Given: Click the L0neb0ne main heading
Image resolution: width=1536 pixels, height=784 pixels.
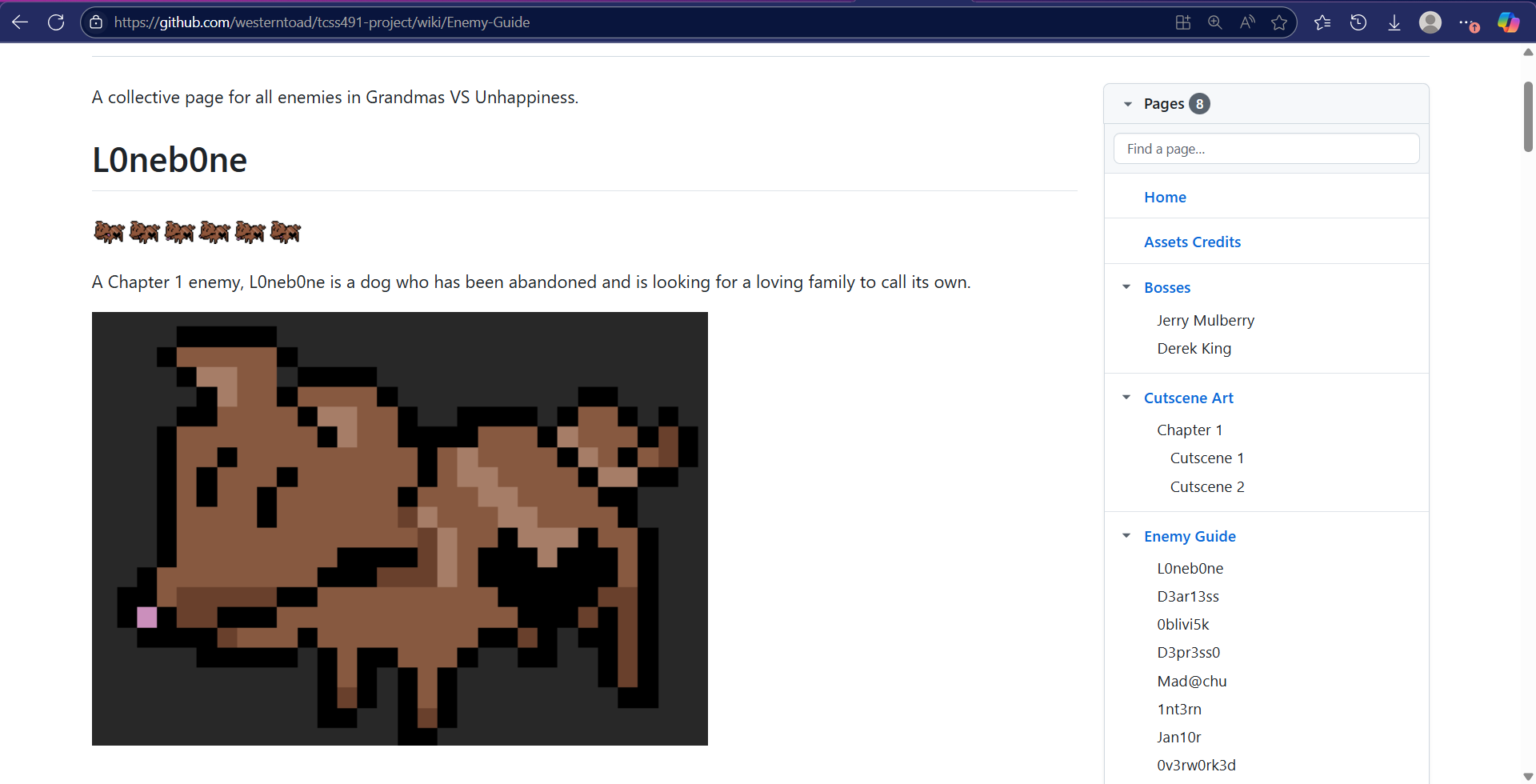Looking at the screenshot, I should coord(170,160).
